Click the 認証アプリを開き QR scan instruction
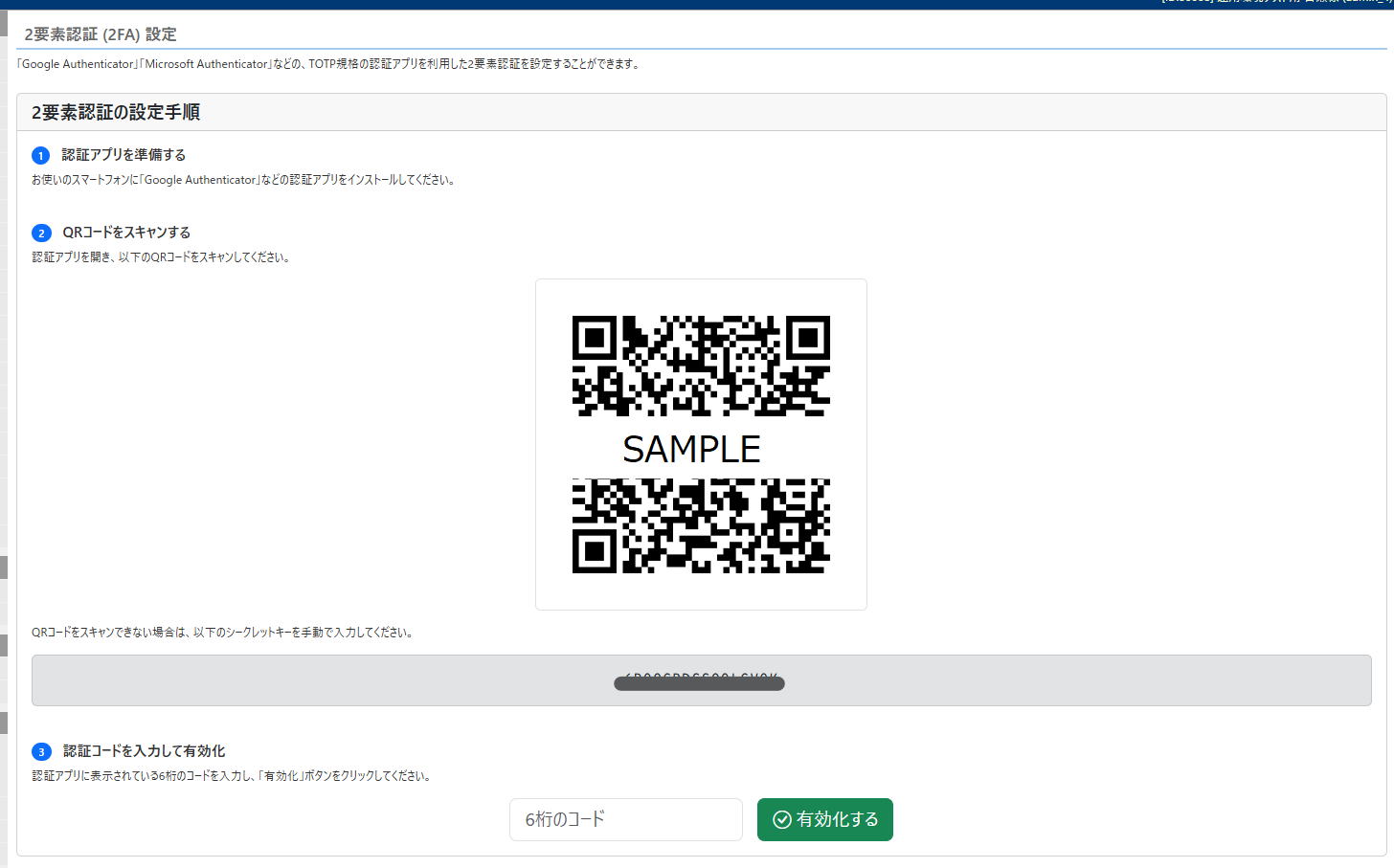This screenshot has width=1394, height=868. 161,257
